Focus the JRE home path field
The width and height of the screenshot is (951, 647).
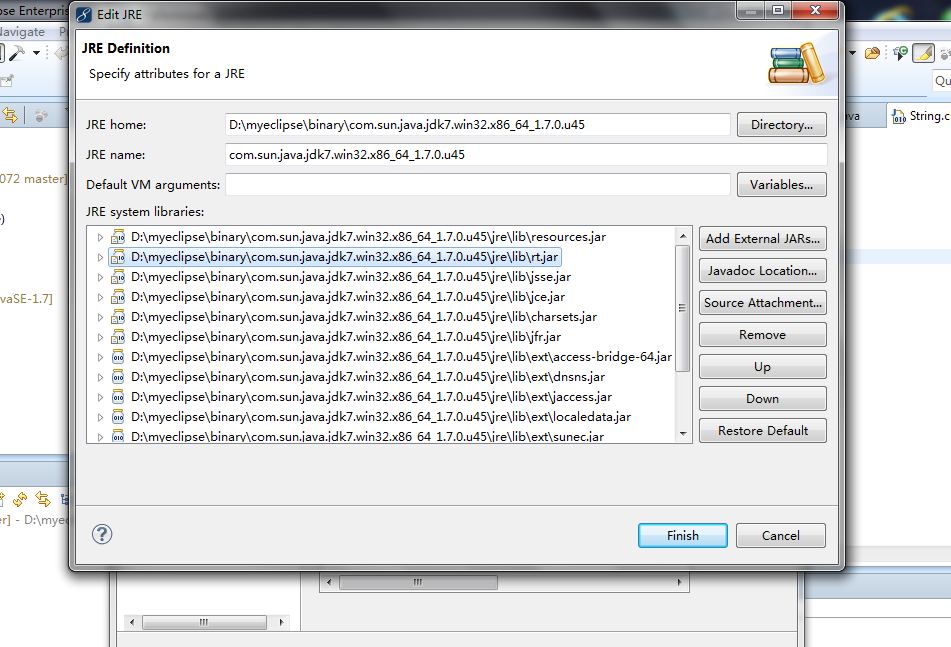pos(477,124)
